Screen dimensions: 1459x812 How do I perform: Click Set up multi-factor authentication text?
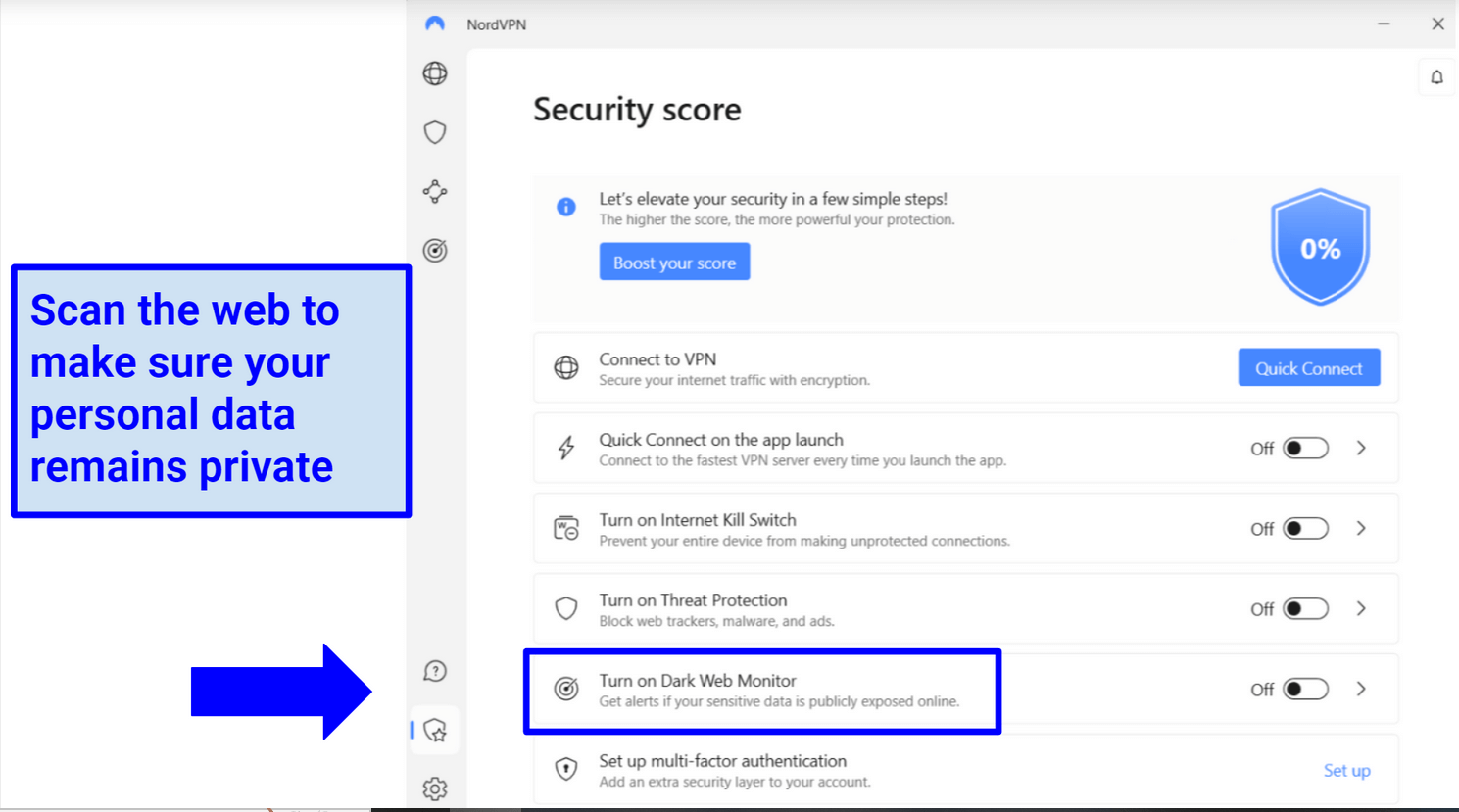[x=723, y=760]
